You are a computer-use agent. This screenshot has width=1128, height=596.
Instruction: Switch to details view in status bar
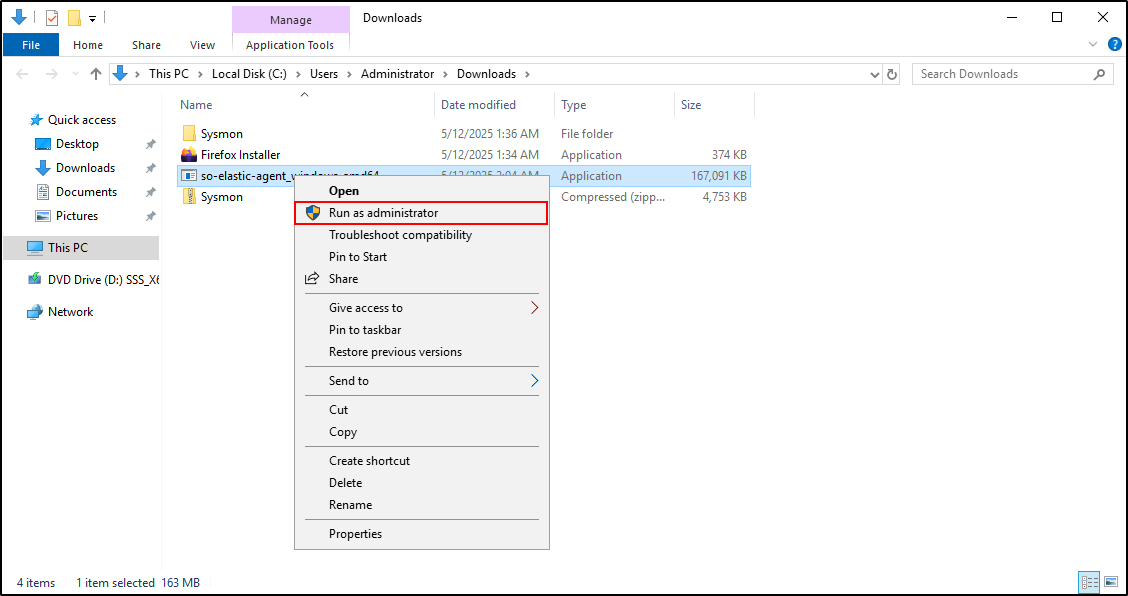point(1089,582)
